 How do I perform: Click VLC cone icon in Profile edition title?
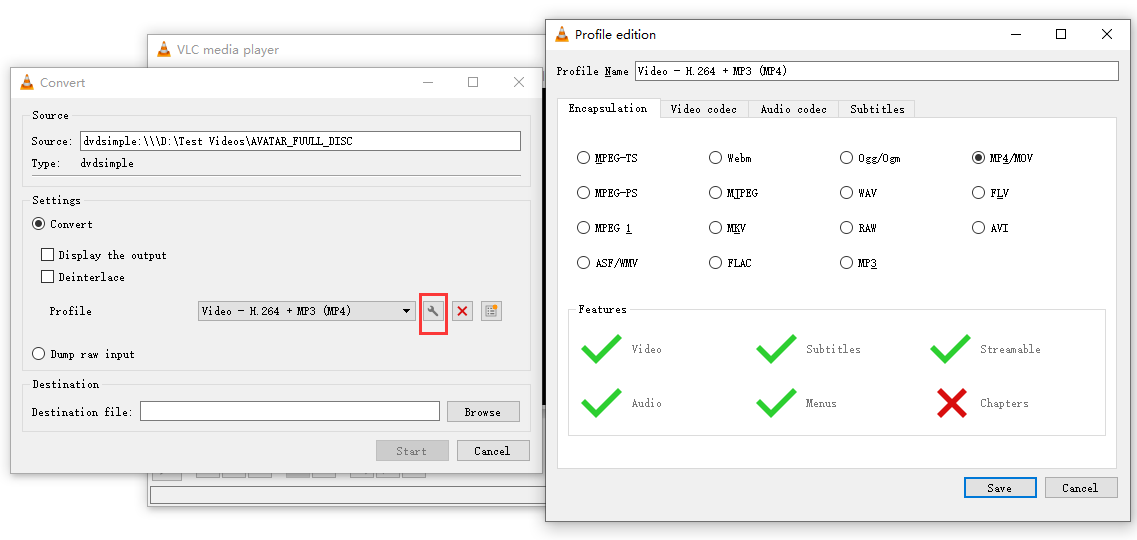tap(562, 34)
